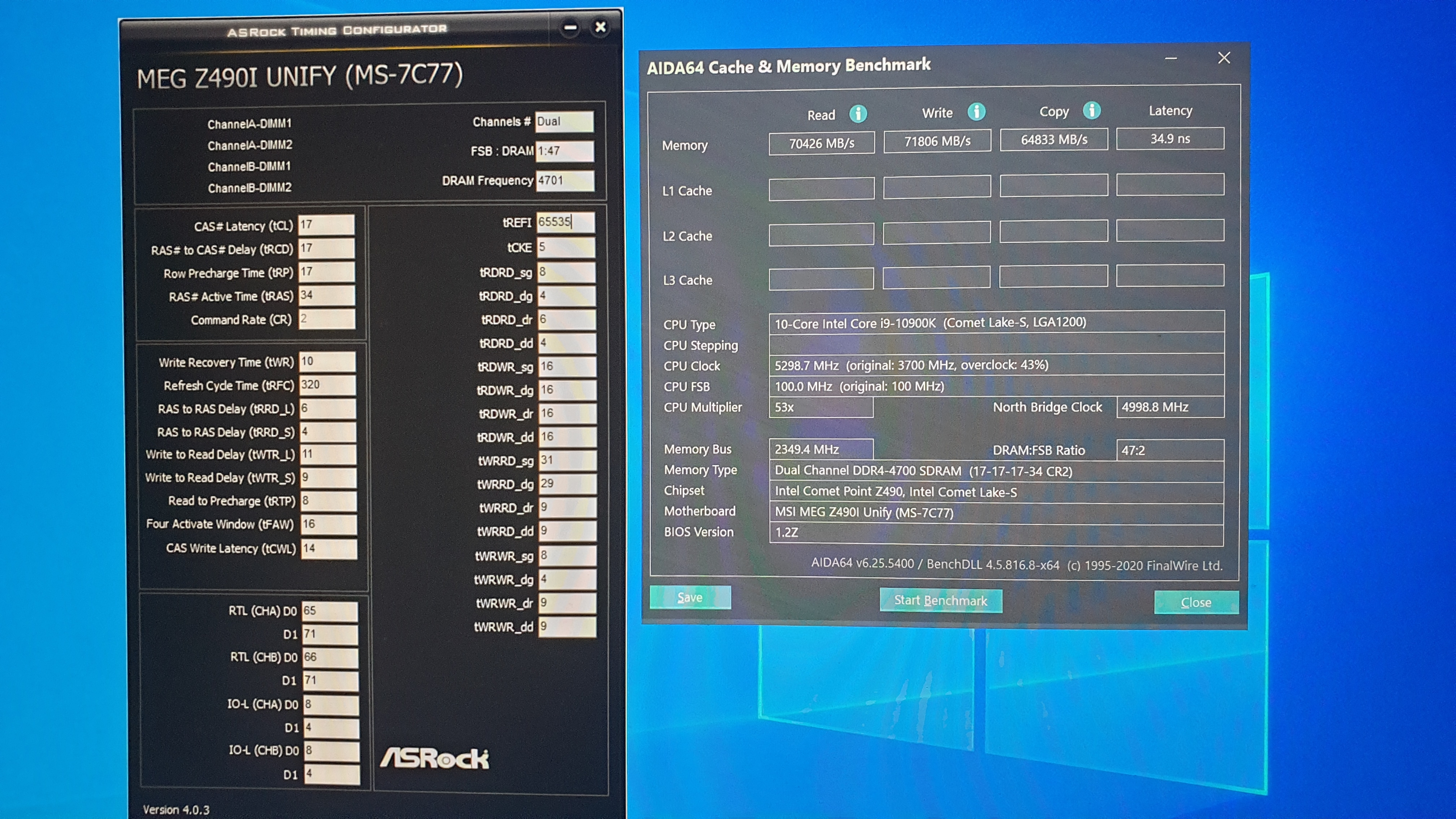Select the CAS# Latency (tCL) field

tap(327, 224)
